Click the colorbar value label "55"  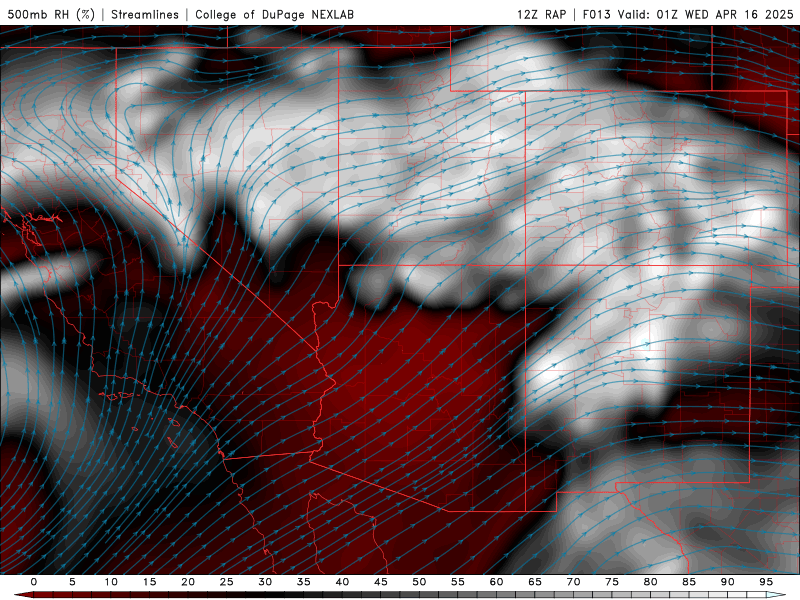coord(458,582)
